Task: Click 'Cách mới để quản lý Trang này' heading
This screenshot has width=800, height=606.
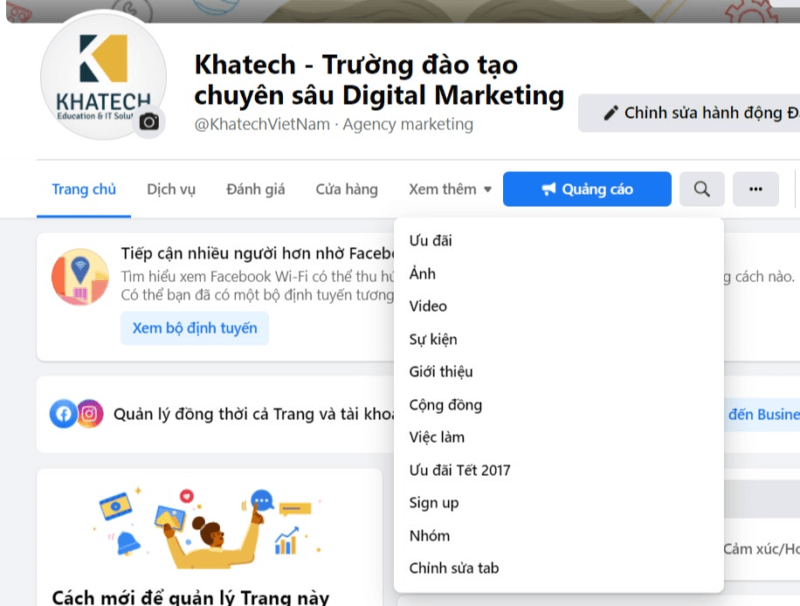Action: coord(191,597)
